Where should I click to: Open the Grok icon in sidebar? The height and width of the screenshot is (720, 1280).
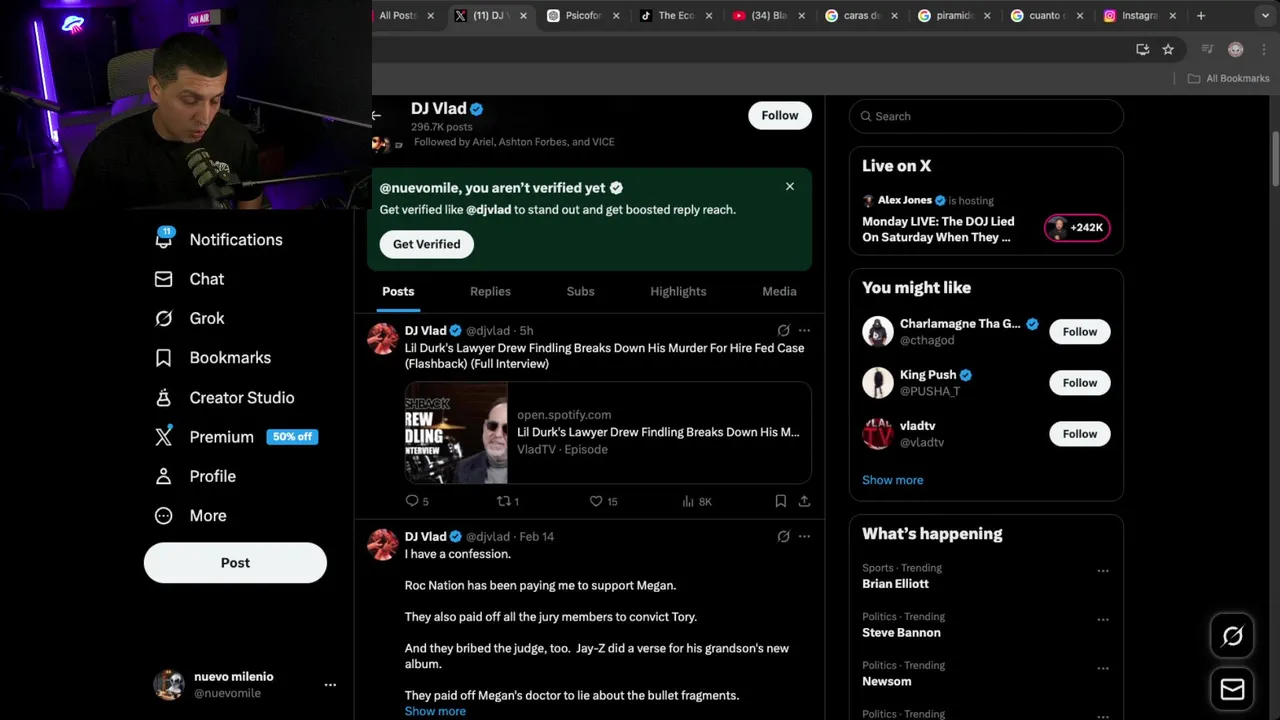(x=164, y=318)
